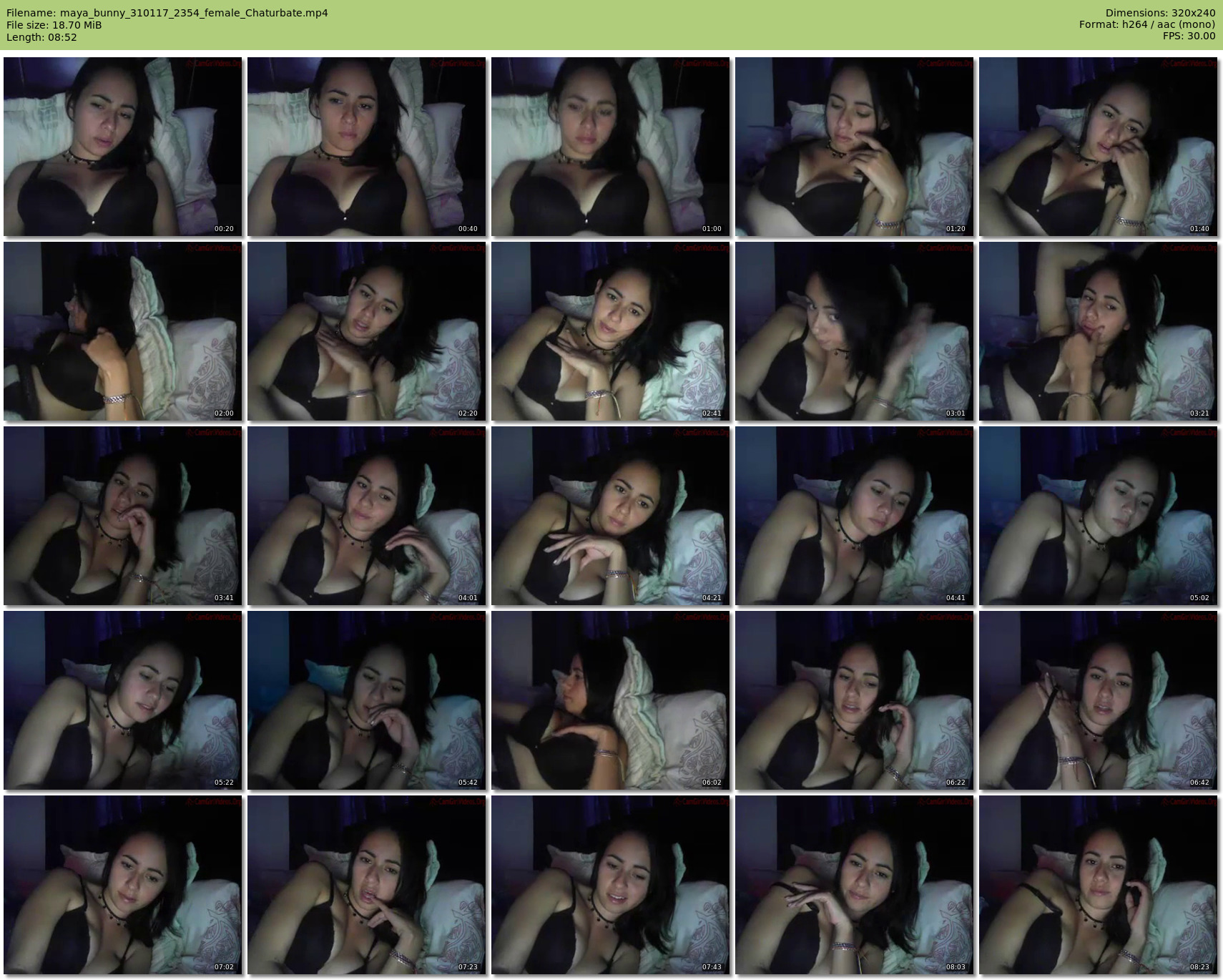Click the Filename text in the header
The image size is (1223, 980).
[167, 13]
